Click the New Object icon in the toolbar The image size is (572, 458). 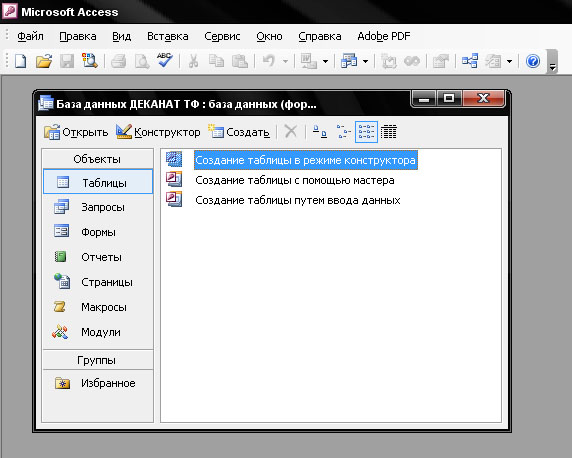pyautogui.click(x=493, y=61)
